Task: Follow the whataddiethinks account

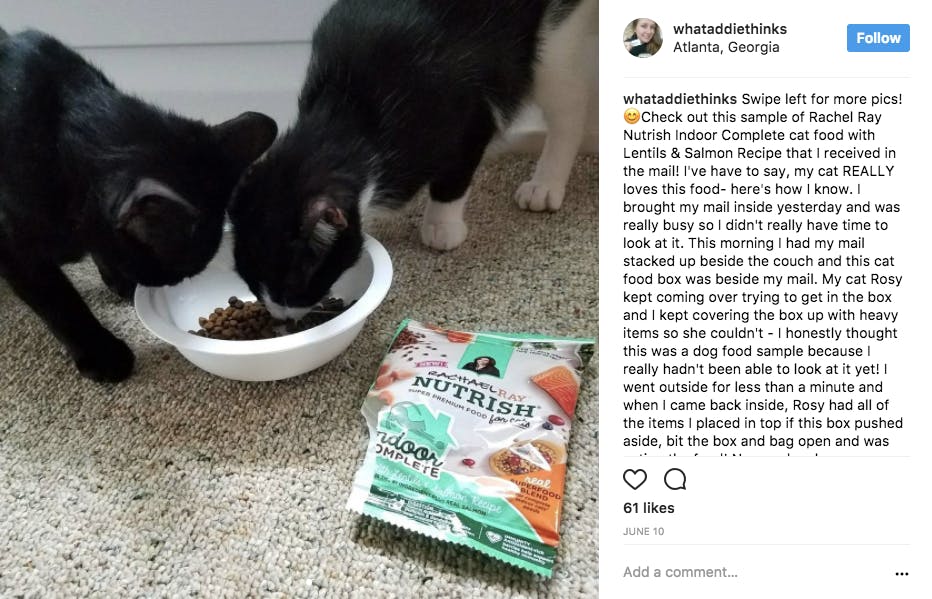Action: pyautogui.click(x=878, y=38)
